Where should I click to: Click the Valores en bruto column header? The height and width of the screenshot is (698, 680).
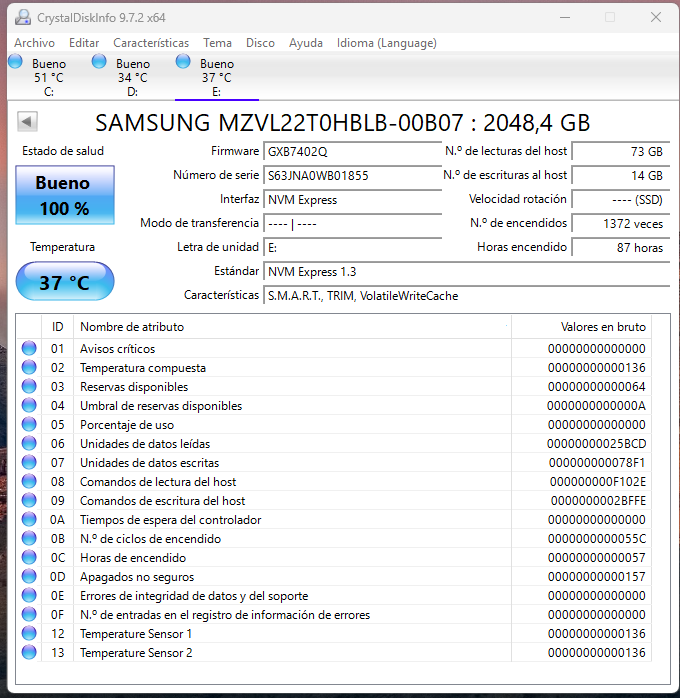point(590,327)
